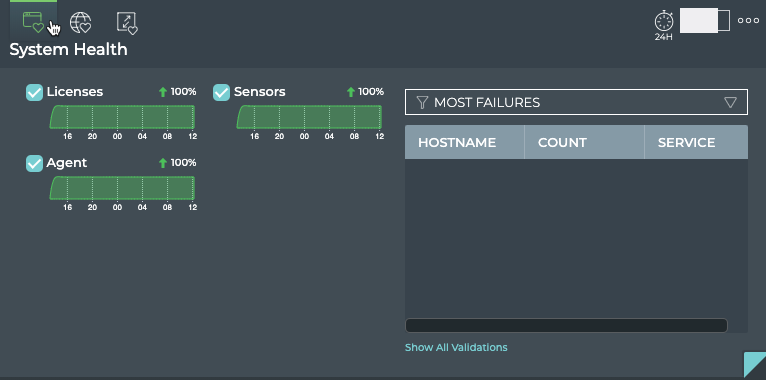
Task: Toggle the Agent checkbox
Action: point(34,164)
